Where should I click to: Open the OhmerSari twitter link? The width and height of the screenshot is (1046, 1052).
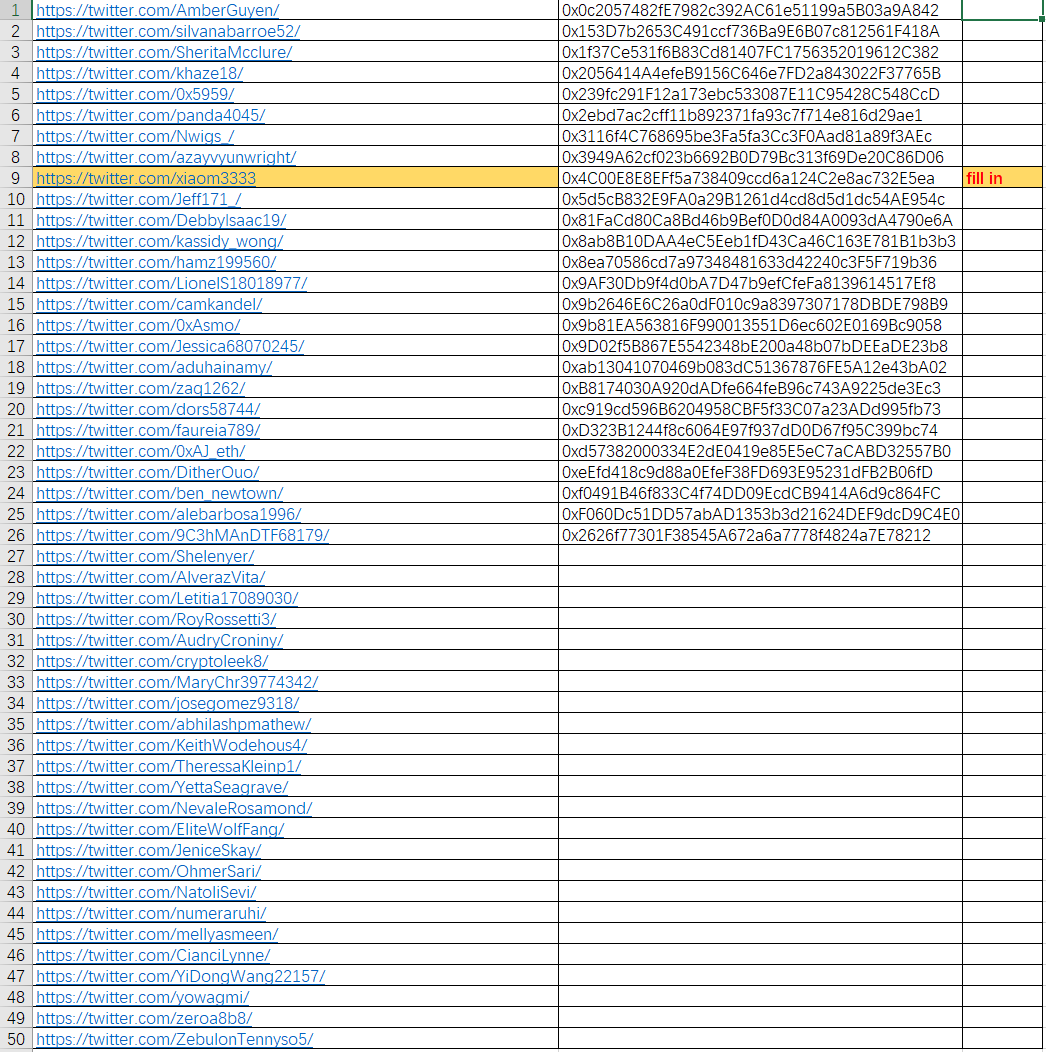(149, 872)
